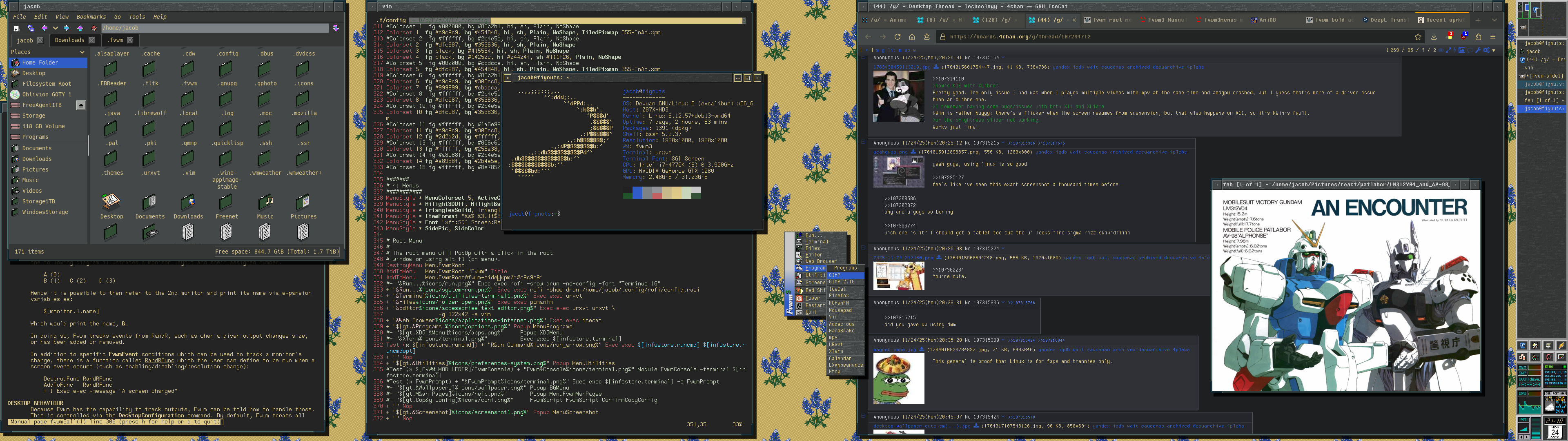
Task: Open IceCat downloads arrow icon
Action: tap(1434, 37)
